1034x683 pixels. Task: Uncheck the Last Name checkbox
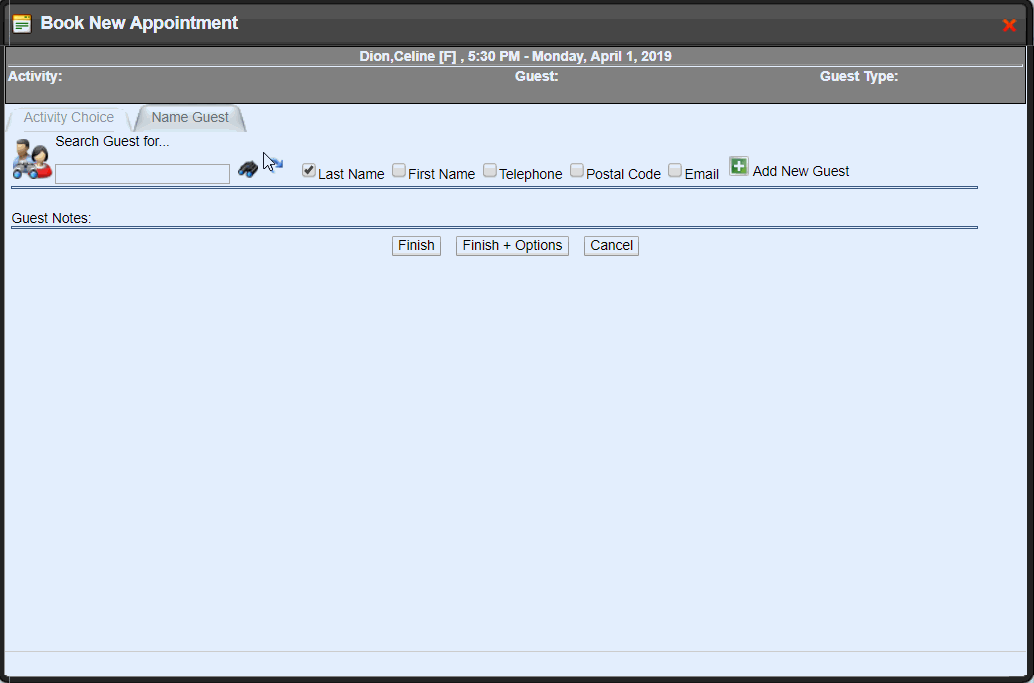309,170
